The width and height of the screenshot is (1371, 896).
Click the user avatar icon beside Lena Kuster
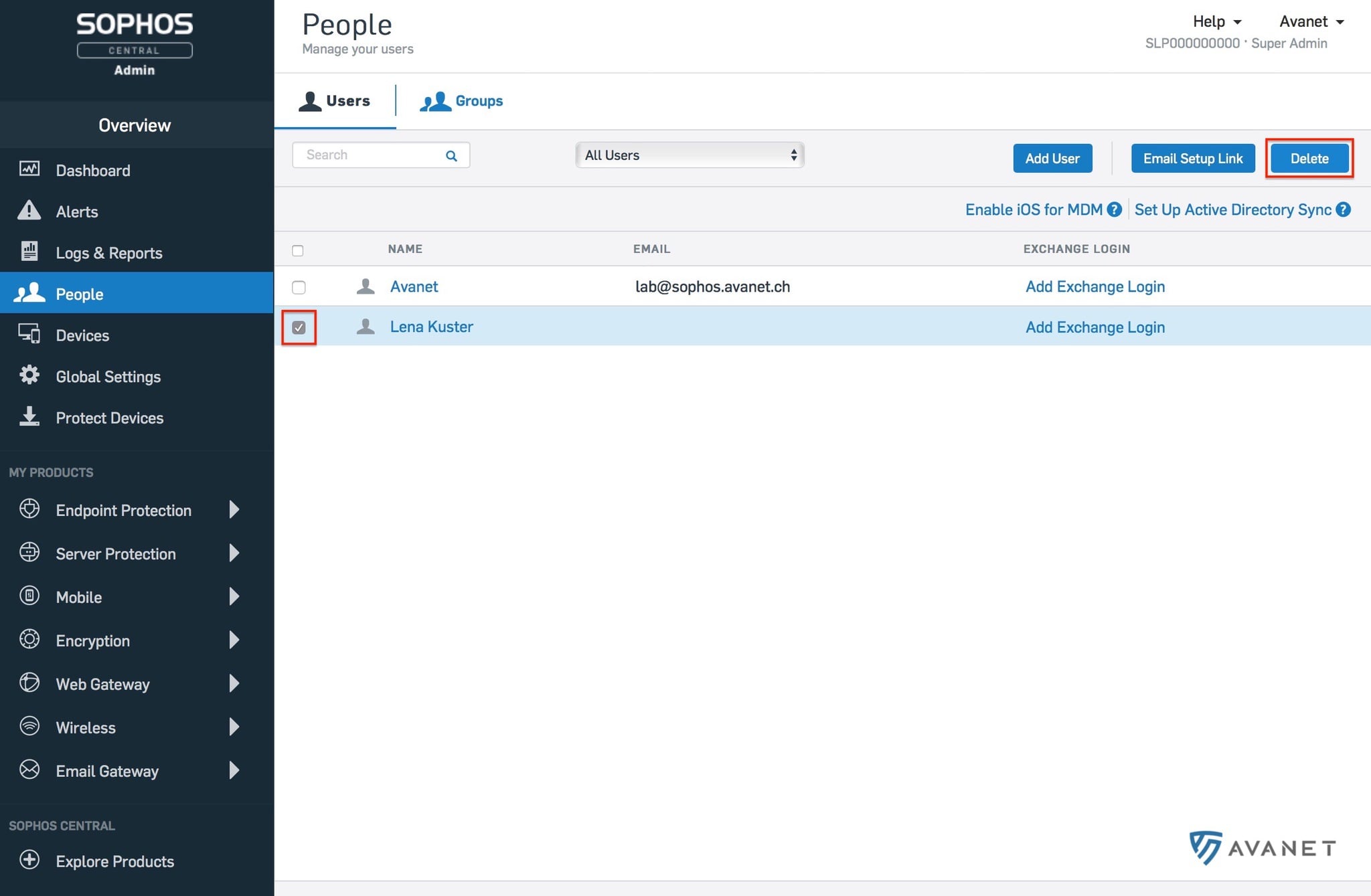coord(366,327)
